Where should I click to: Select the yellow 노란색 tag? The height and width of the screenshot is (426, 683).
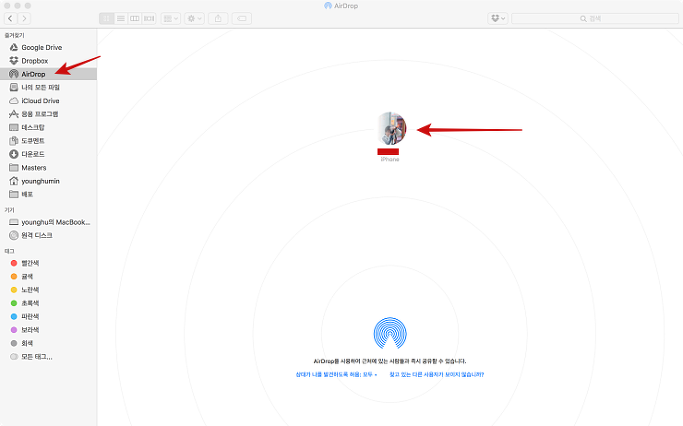tap(48, 290)
